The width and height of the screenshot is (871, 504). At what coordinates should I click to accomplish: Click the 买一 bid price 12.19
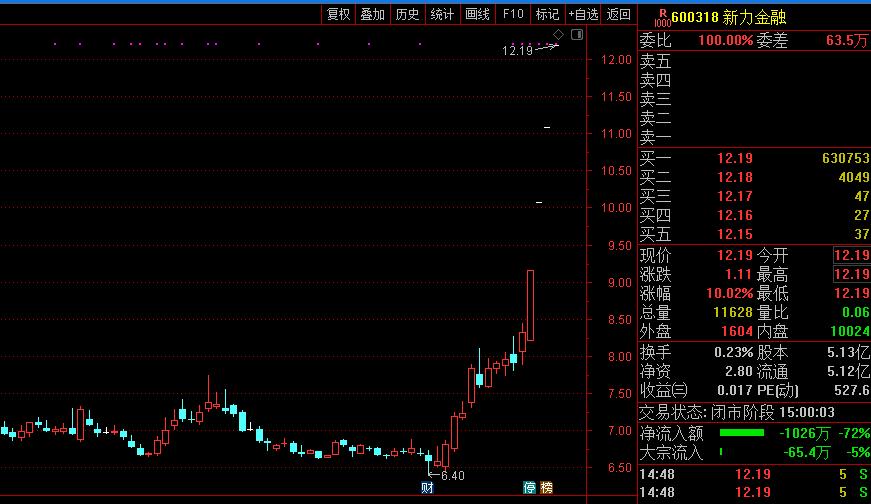[735, 158]
